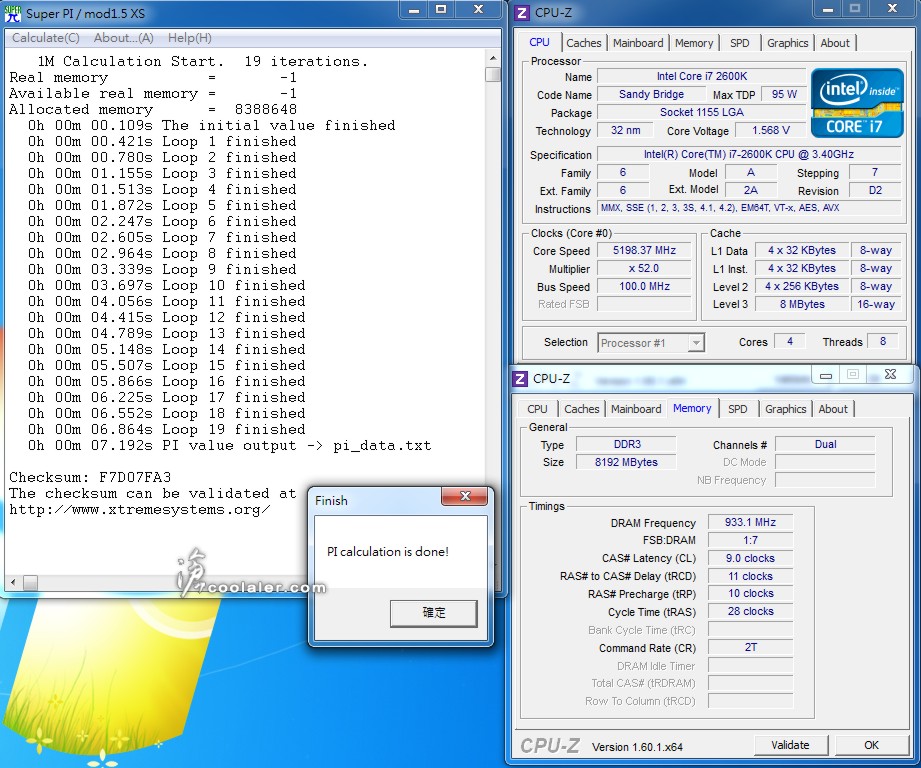Click the Code Name value "Sandy Bridge"
The width and height of the screenshot is (921, 768).
click(x=651, y=95)
